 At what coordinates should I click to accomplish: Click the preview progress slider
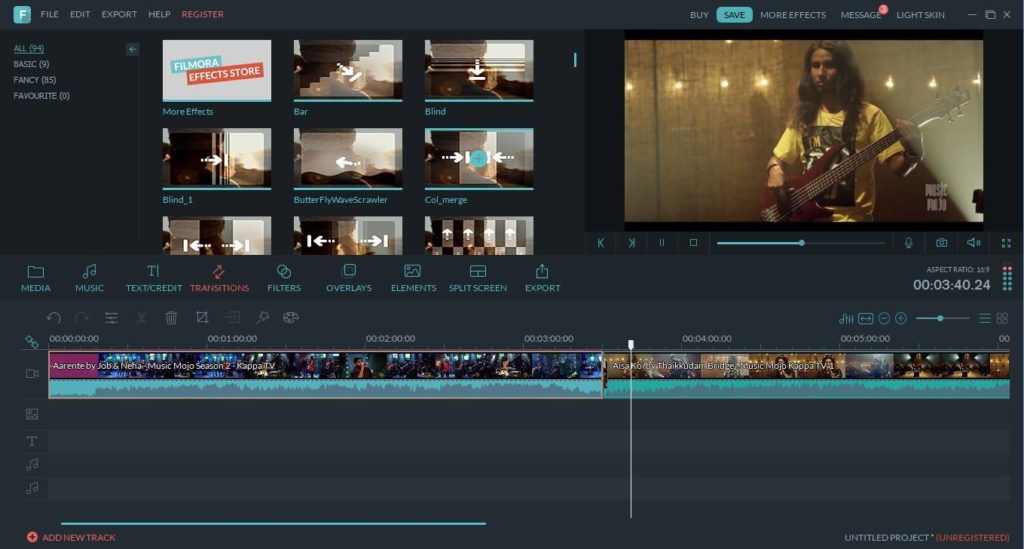(801, 243)
